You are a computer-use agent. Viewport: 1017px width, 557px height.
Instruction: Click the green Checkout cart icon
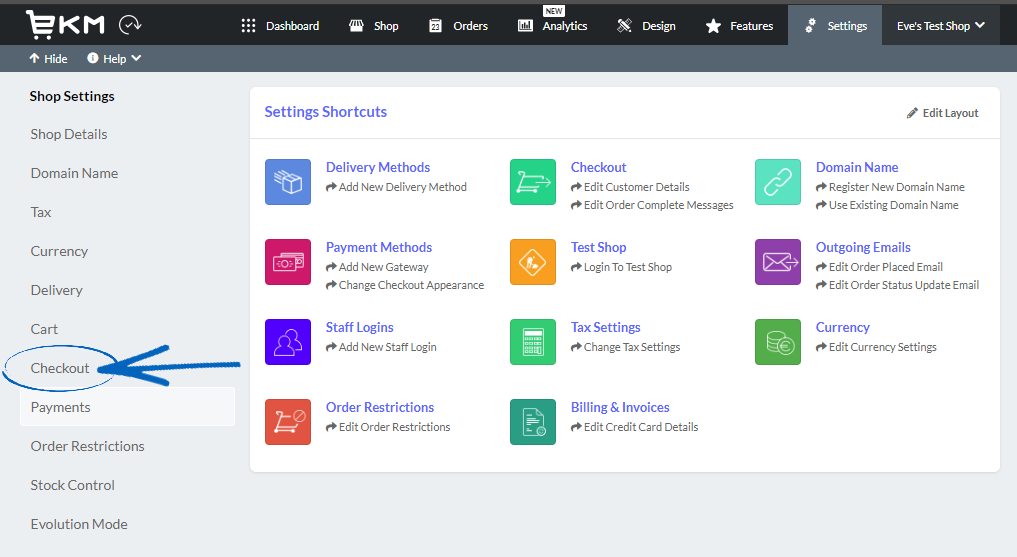click(x=533, y=182)
